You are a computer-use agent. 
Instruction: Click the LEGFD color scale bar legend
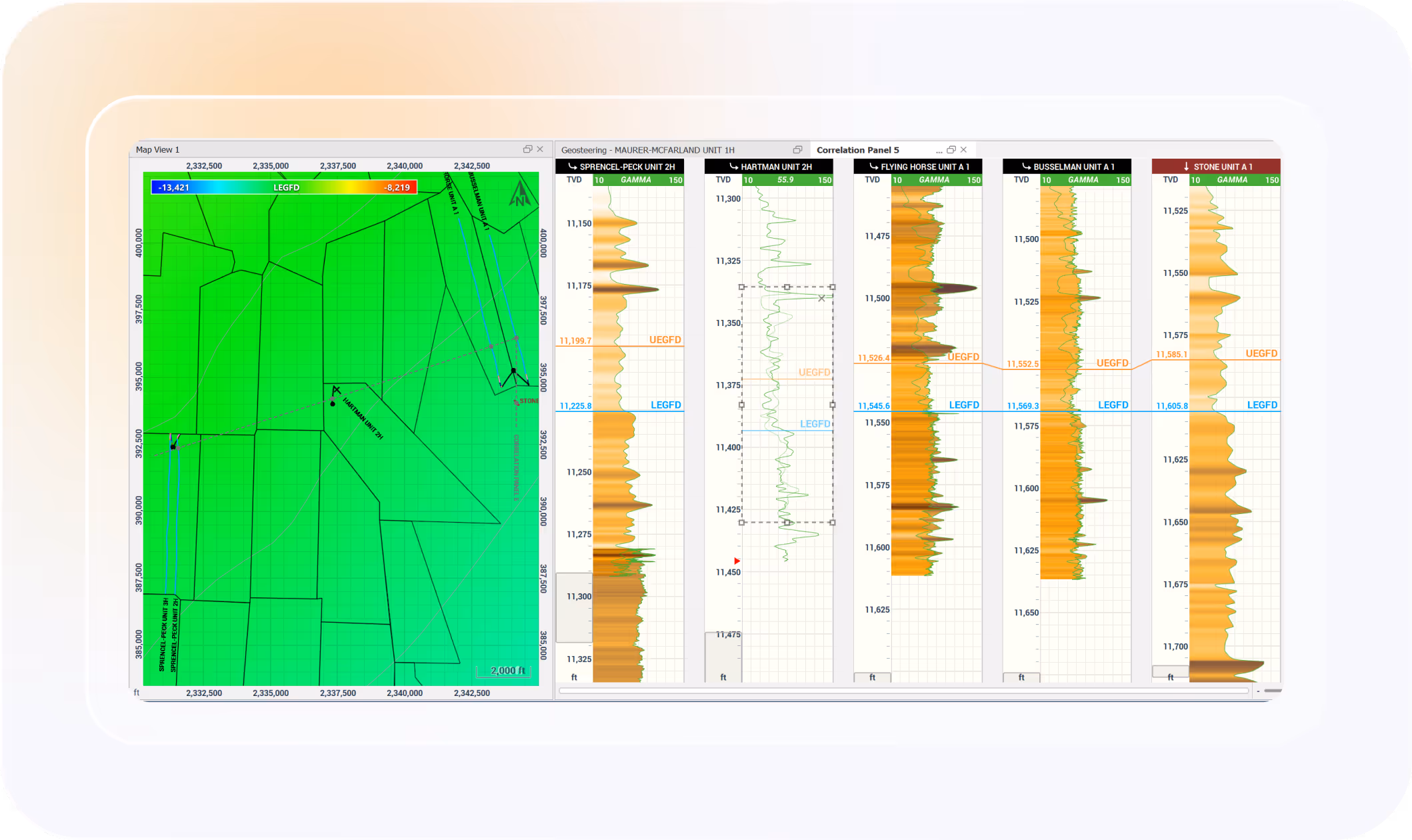pos(285,187)
